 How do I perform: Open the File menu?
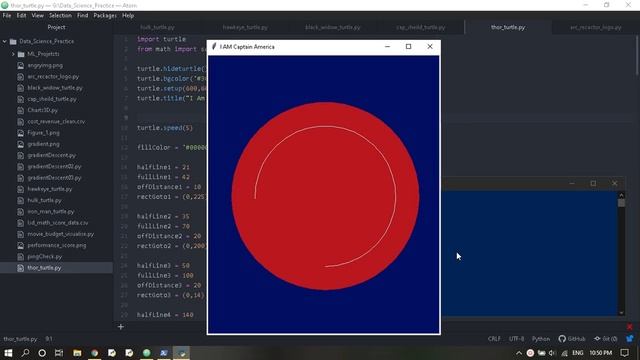(7, 16)
